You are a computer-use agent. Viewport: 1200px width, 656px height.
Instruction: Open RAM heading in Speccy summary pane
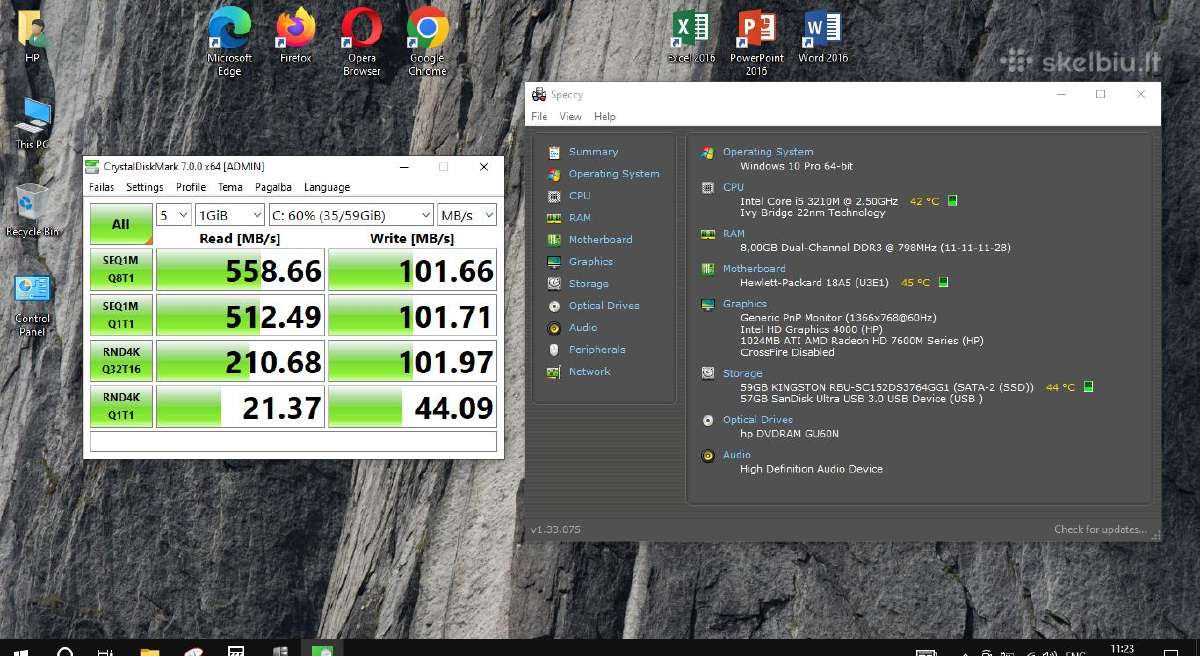pyautogui.click(x=734, y=234)
